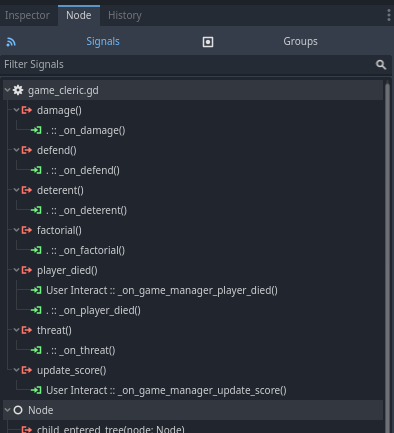394x433 pixels.
Task: Select the child_entered_tree(node: Node) signal
Action: click(193, 427)
